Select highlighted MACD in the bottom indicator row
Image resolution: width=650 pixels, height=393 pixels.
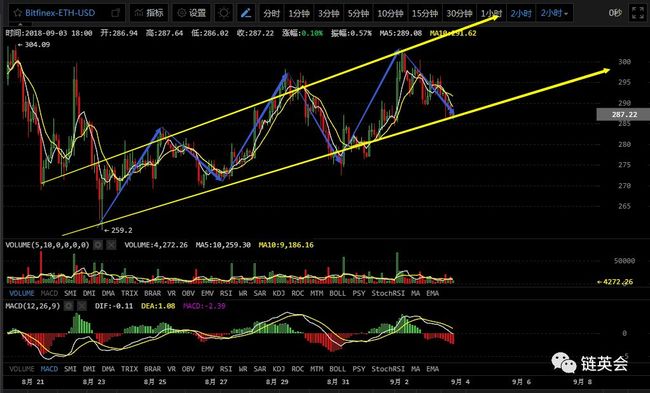pyautogui.click(x=49, y=369)
